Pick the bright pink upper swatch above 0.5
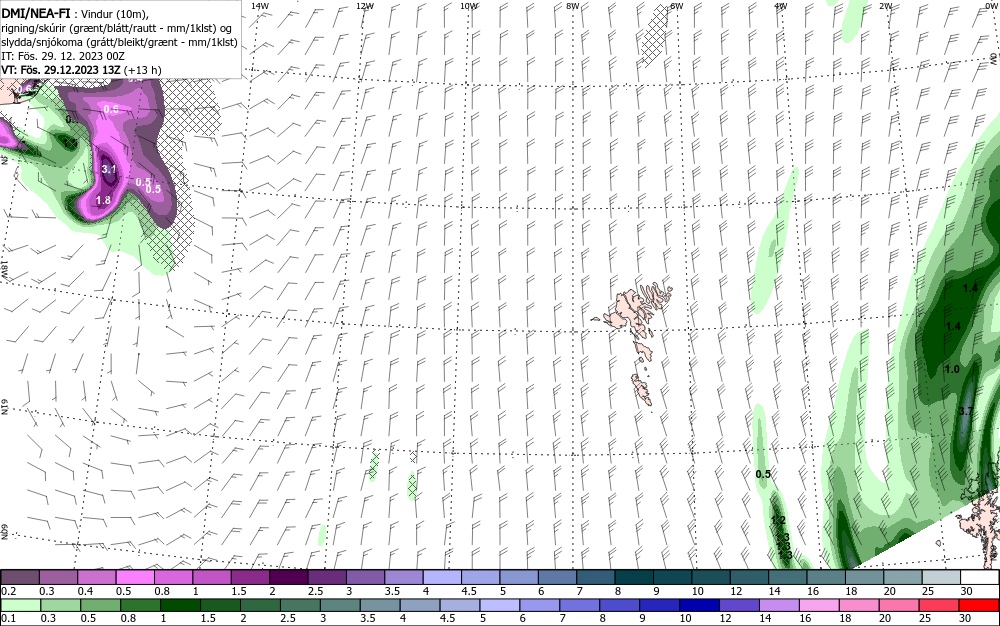 (x=135, y=577)
